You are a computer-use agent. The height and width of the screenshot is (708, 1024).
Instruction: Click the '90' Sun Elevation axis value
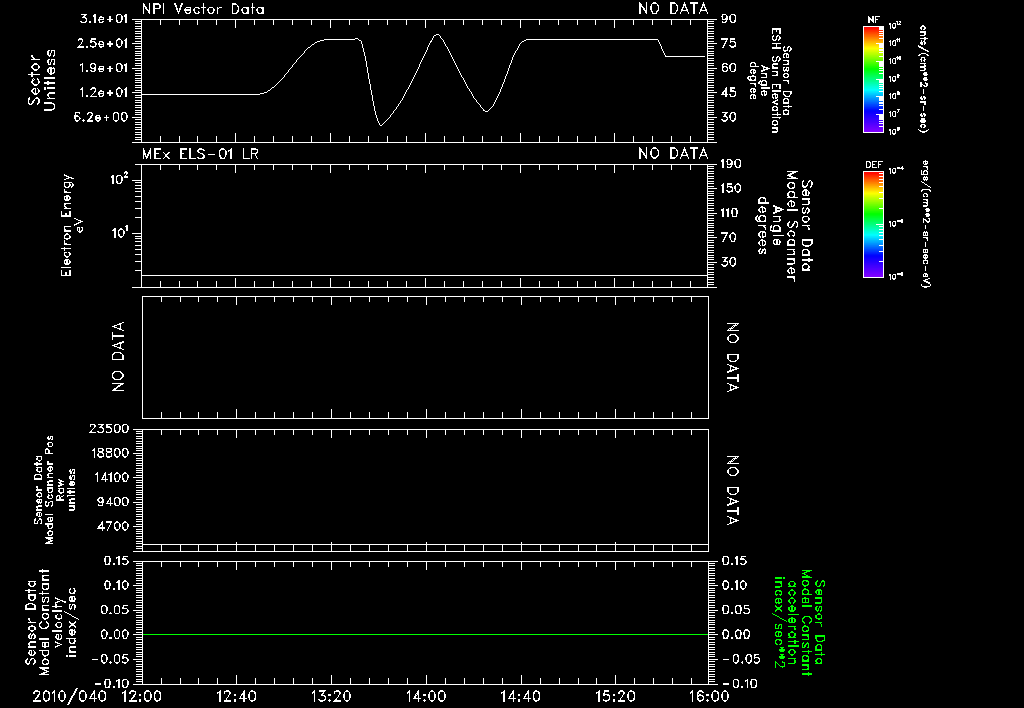point(729,19)
